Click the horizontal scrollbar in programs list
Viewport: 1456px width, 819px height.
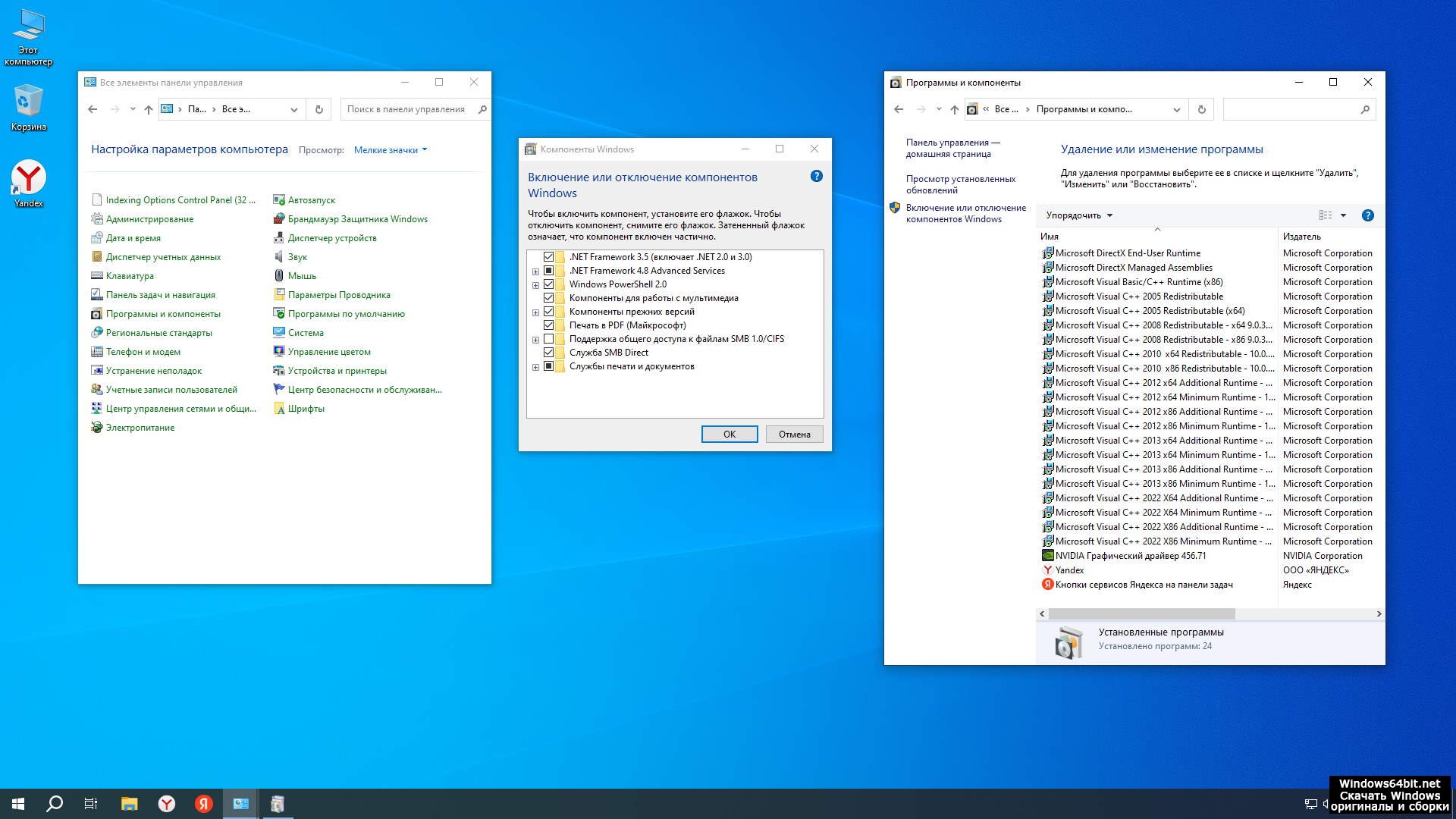point(1141,613)
